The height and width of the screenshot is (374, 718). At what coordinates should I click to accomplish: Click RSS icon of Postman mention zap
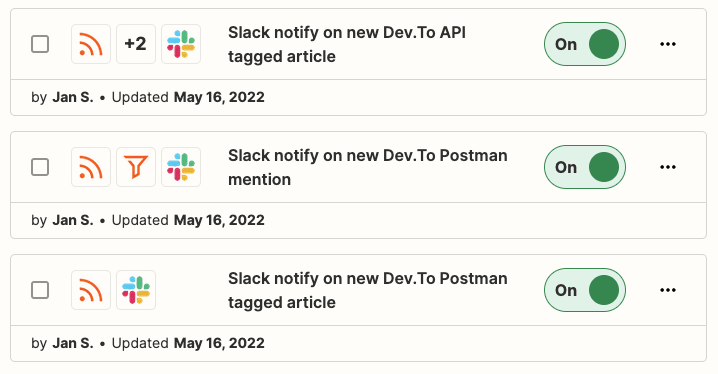point(91,167)
